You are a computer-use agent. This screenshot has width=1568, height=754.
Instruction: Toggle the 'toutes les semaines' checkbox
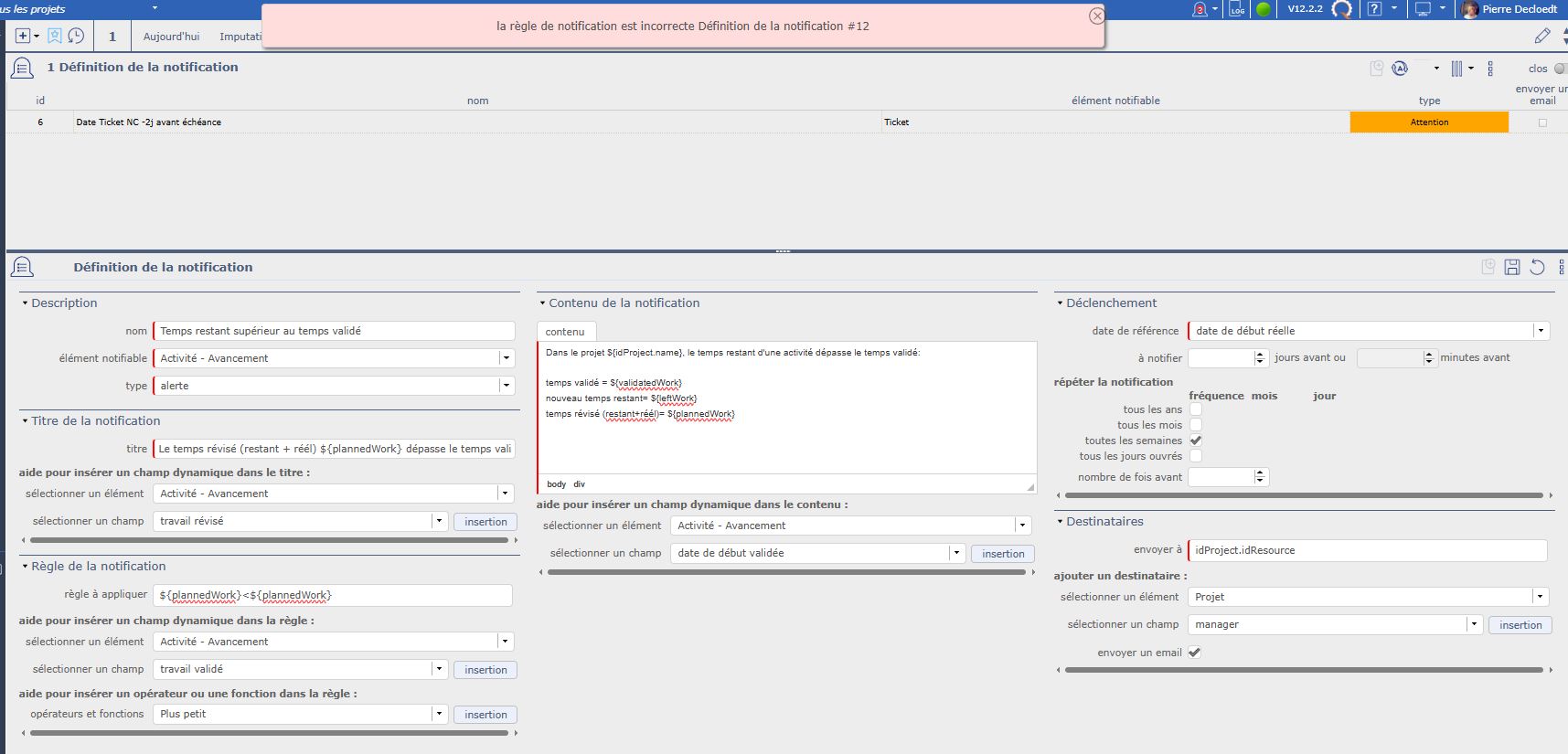click(1195, 441)
